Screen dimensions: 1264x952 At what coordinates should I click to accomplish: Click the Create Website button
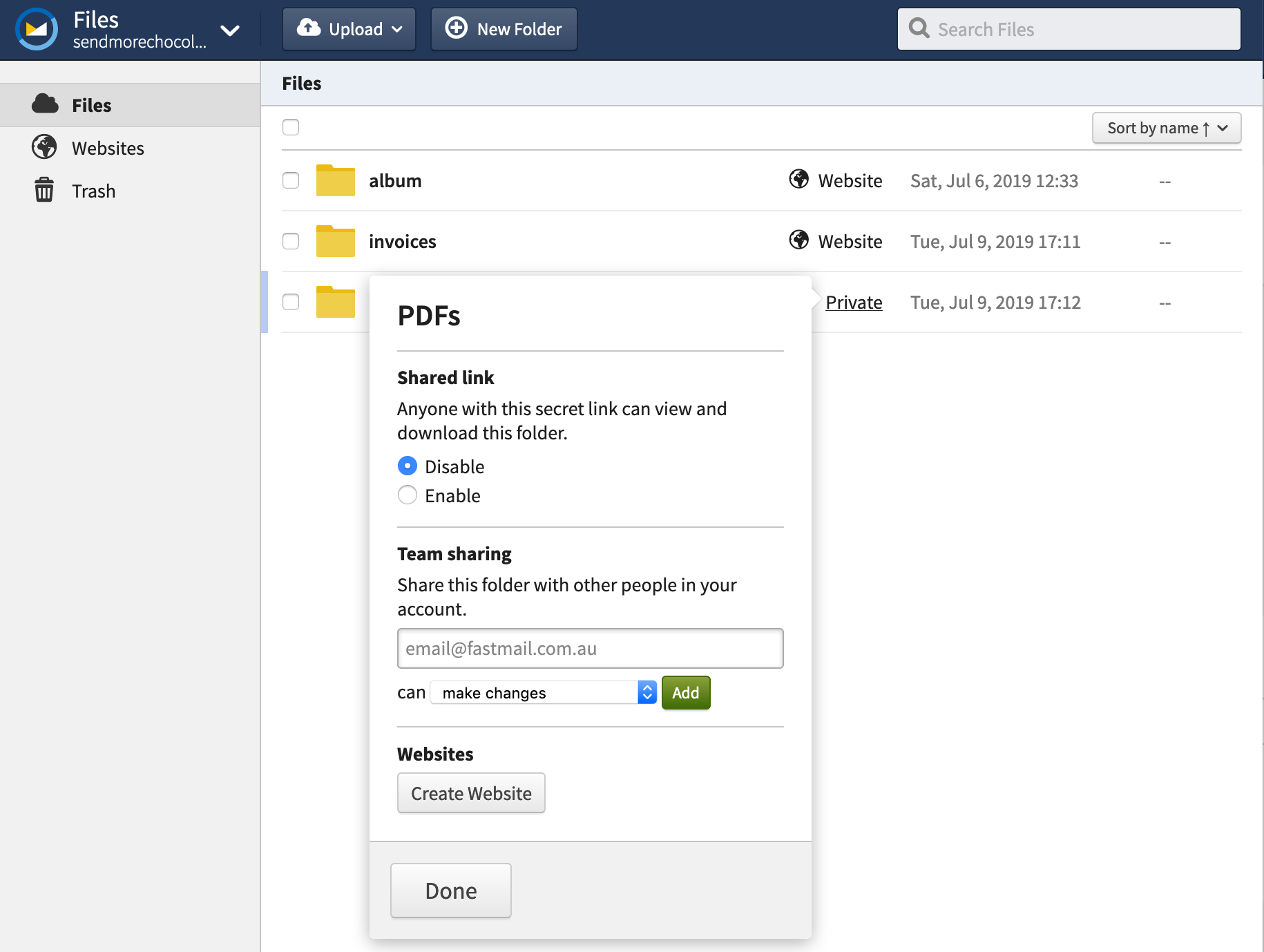471,793
